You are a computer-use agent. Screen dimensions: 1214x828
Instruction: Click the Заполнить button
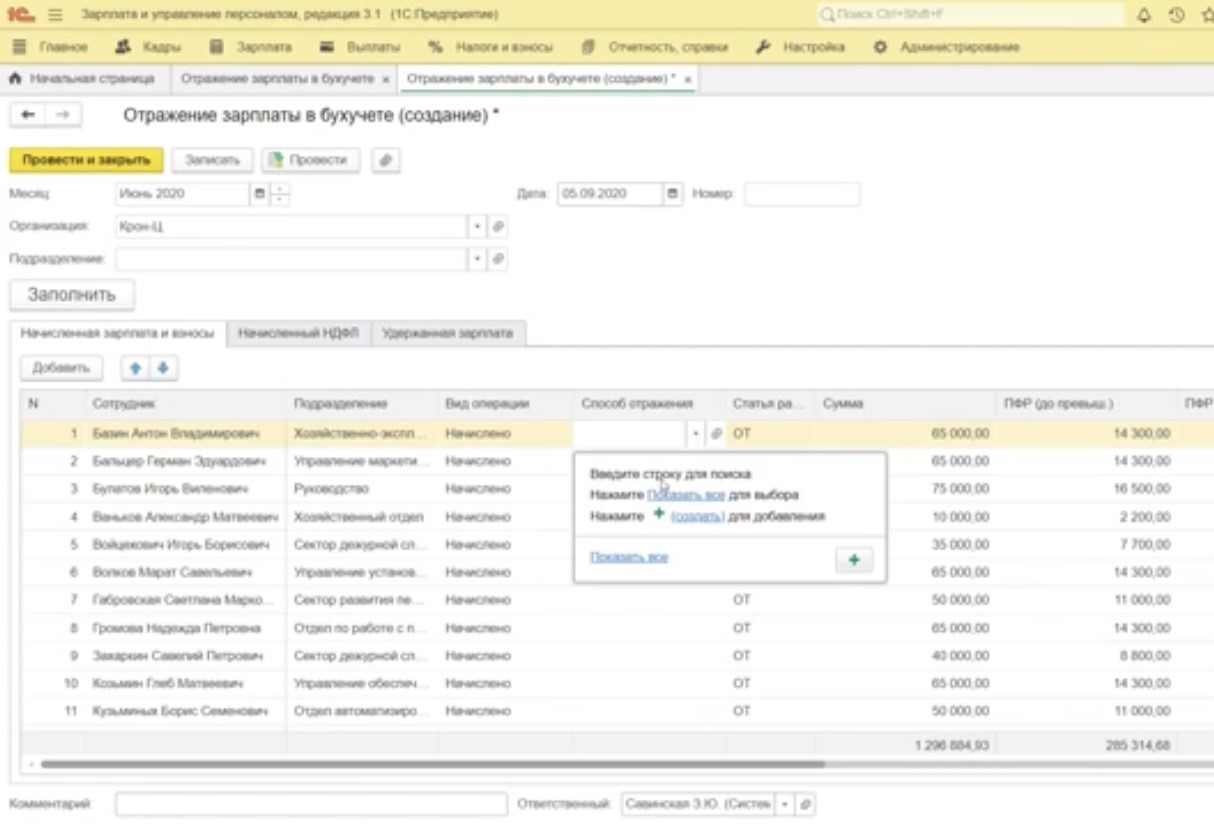click(x=71, y=295)
